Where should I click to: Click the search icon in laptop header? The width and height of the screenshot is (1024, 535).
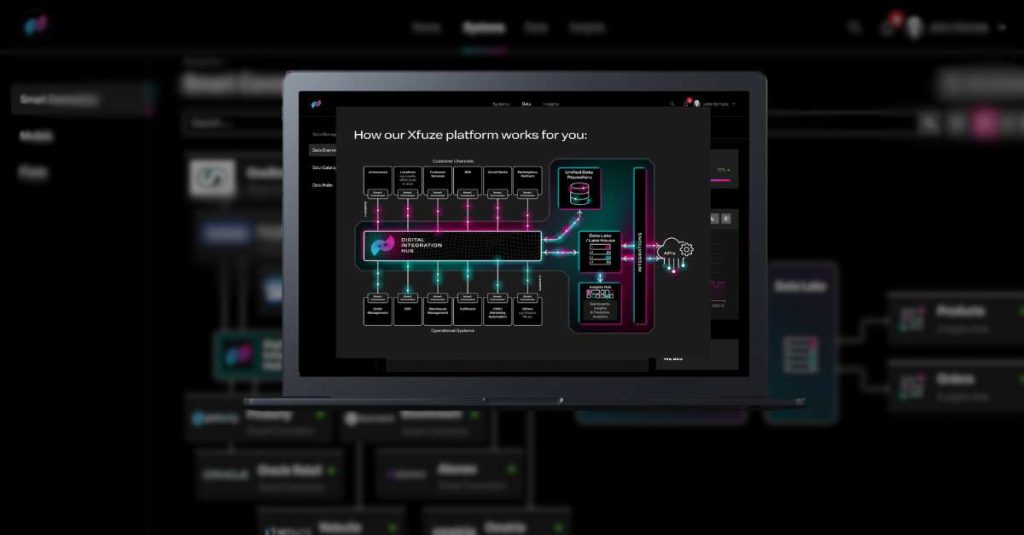[x=672, y=103]
